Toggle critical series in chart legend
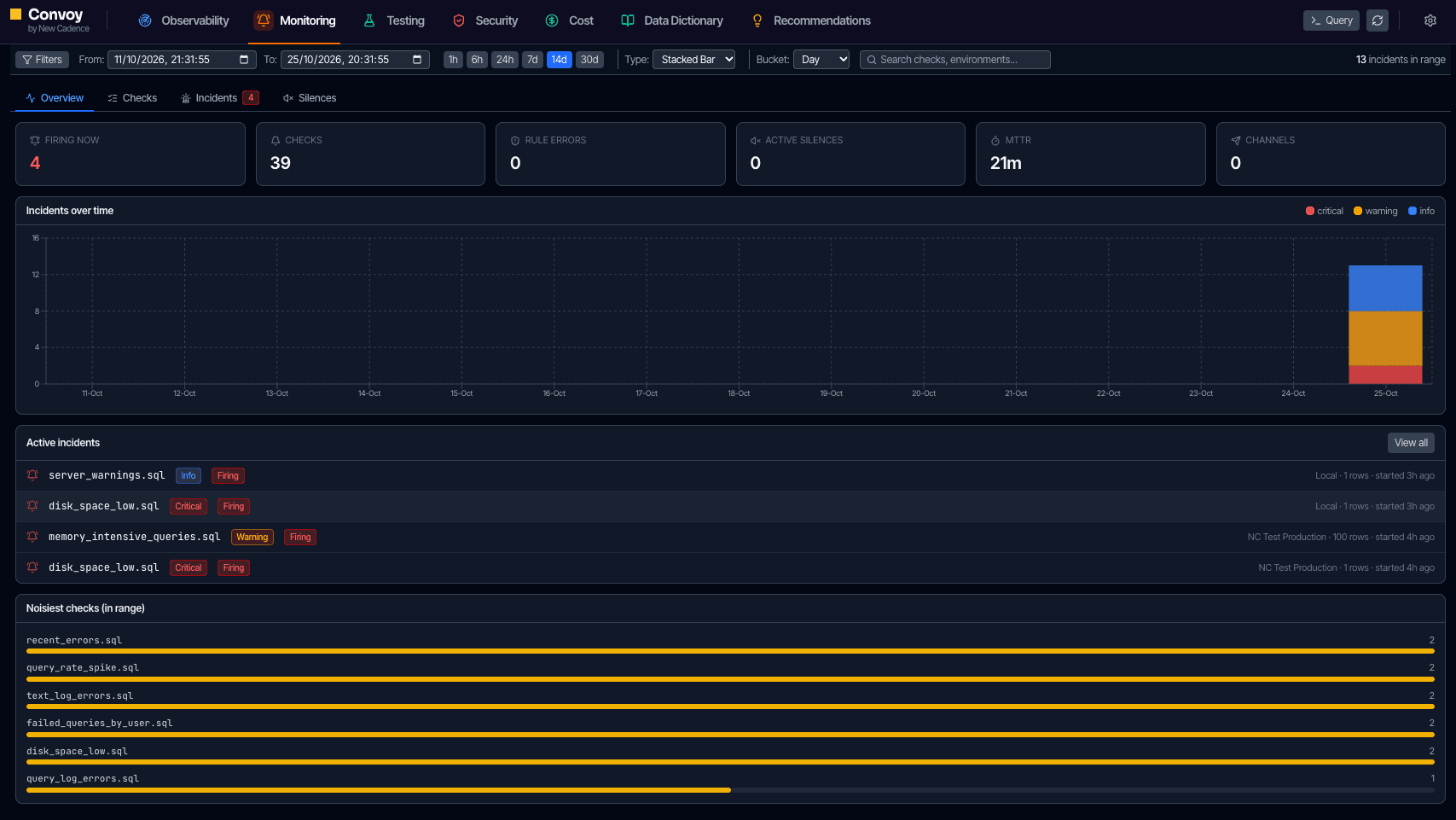The width and height of the screenshot is (1456, 820). tap(1325, 211)
